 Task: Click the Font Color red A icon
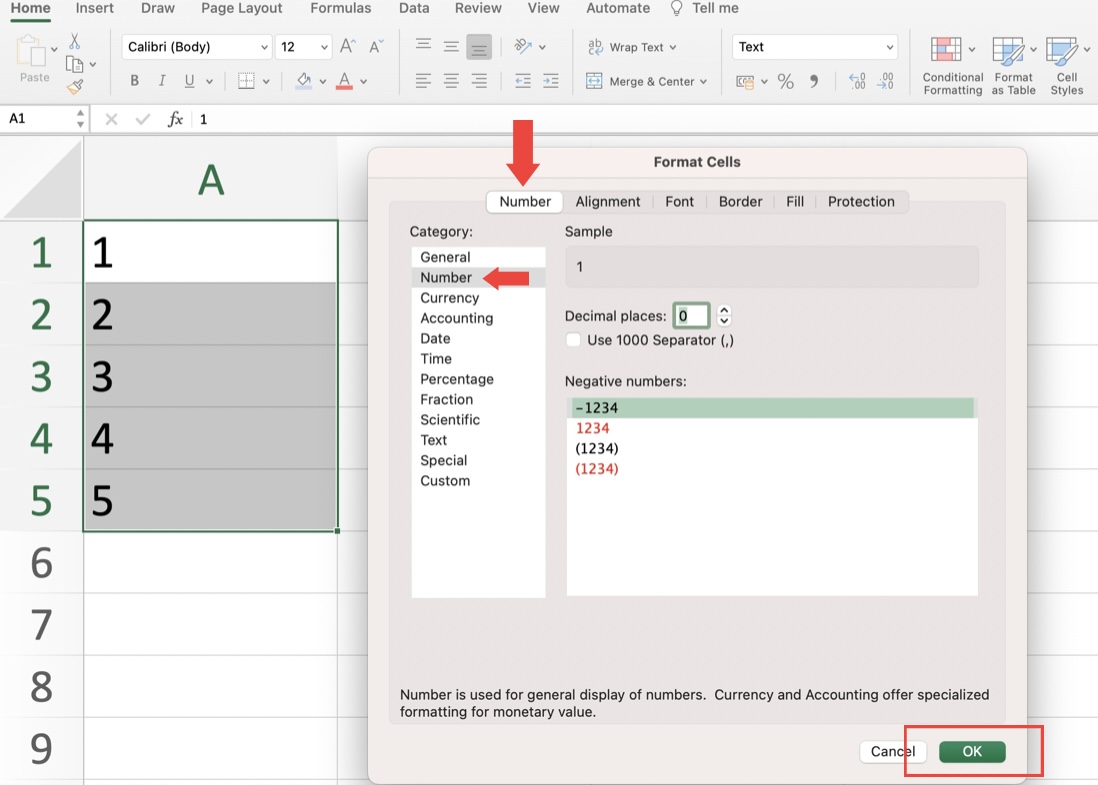point(344,81)
